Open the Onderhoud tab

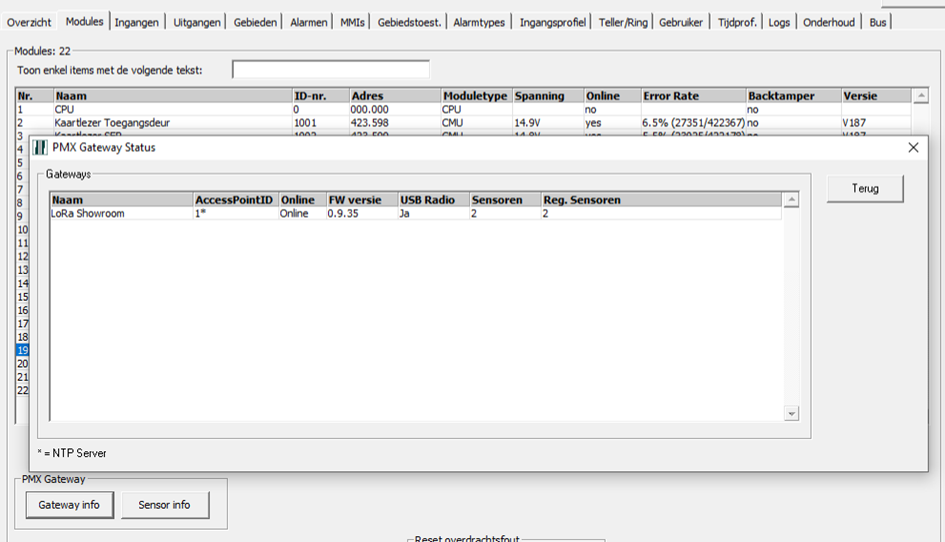tap(829, 22)
